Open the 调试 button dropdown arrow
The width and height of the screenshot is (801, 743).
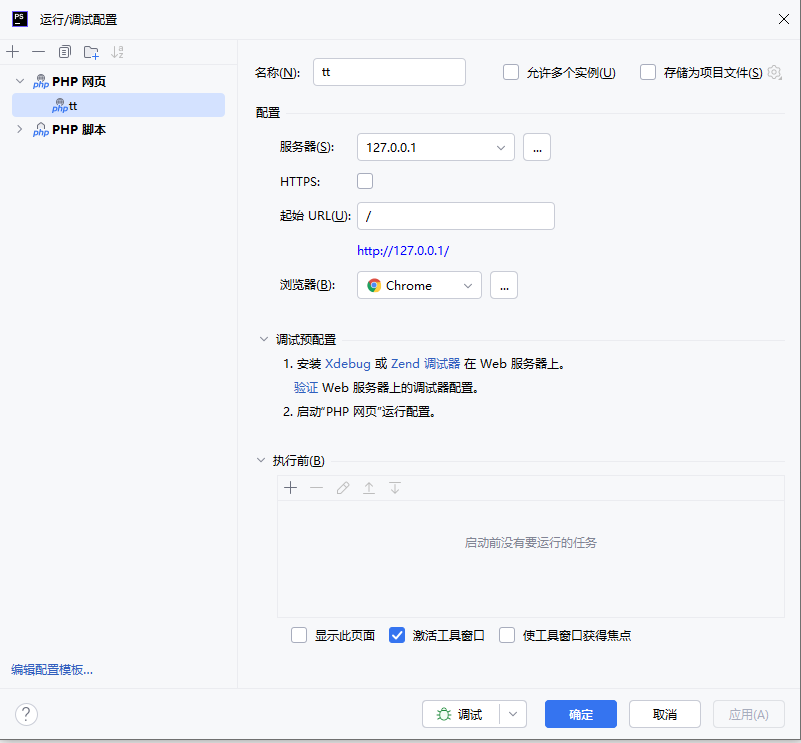(x=513, y=714)
